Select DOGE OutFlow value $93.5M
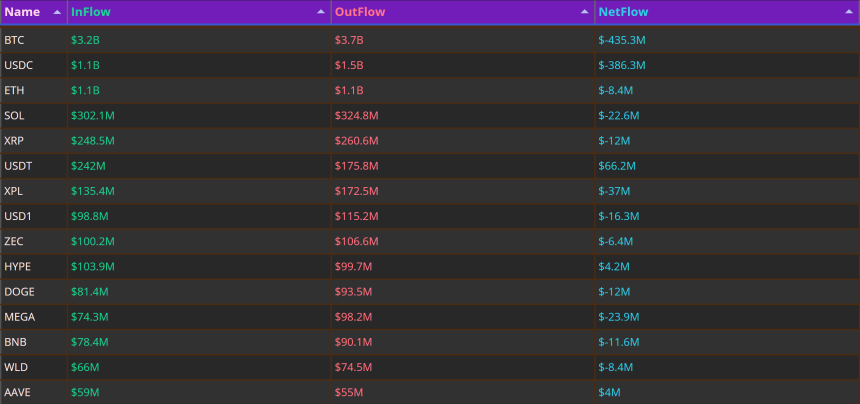 353,292
